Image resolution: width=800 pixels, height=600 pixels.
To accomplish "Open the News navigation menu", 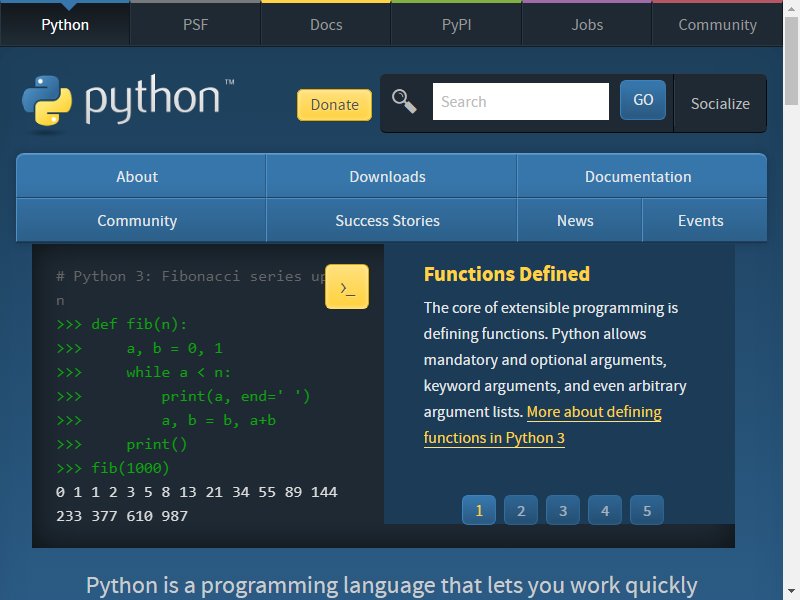I will coord(580,220).
